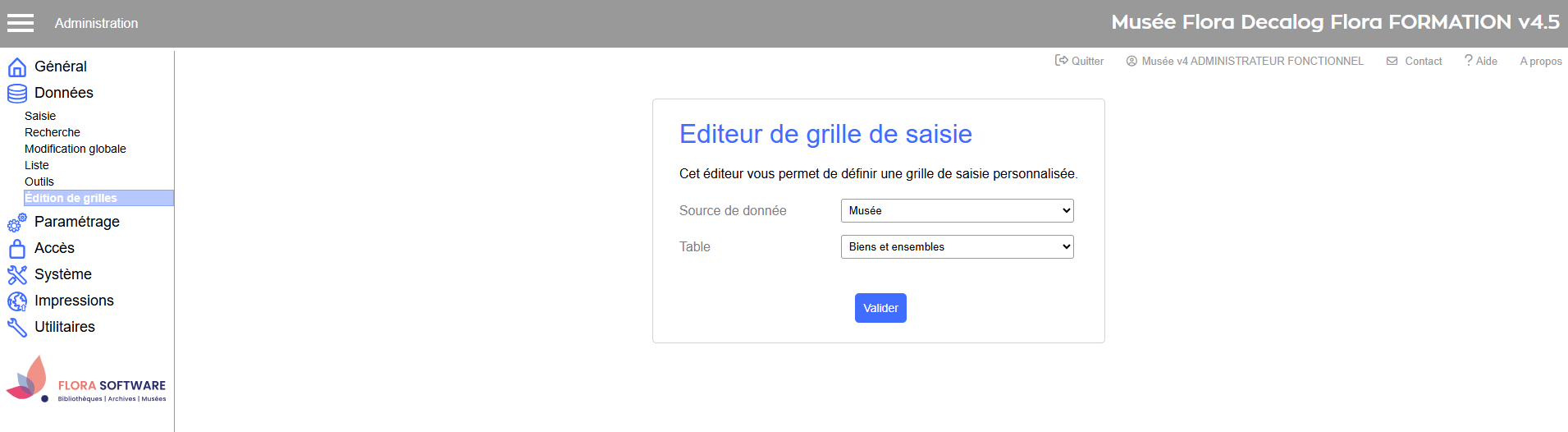The image size is (1568, 432).
Task: Select Recherche in the sidebar
Action: point(53,132)
